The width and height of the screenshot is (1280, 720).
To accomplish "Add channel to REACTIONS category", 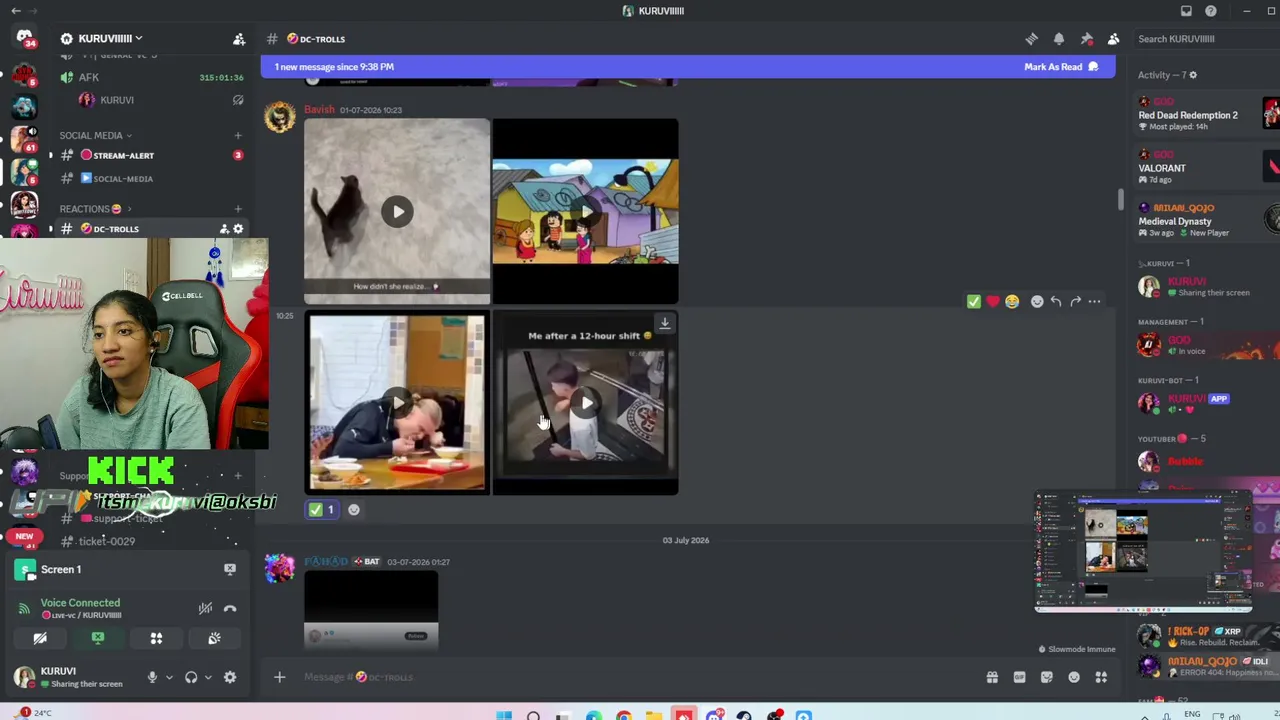I will [x=238, y=209].
